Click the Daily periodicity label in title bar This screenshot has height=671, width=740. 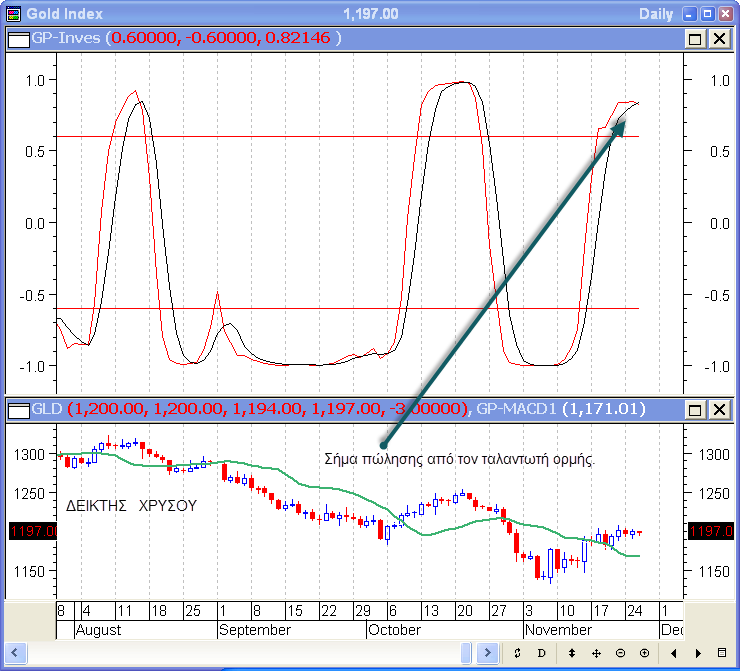(658, 13)
